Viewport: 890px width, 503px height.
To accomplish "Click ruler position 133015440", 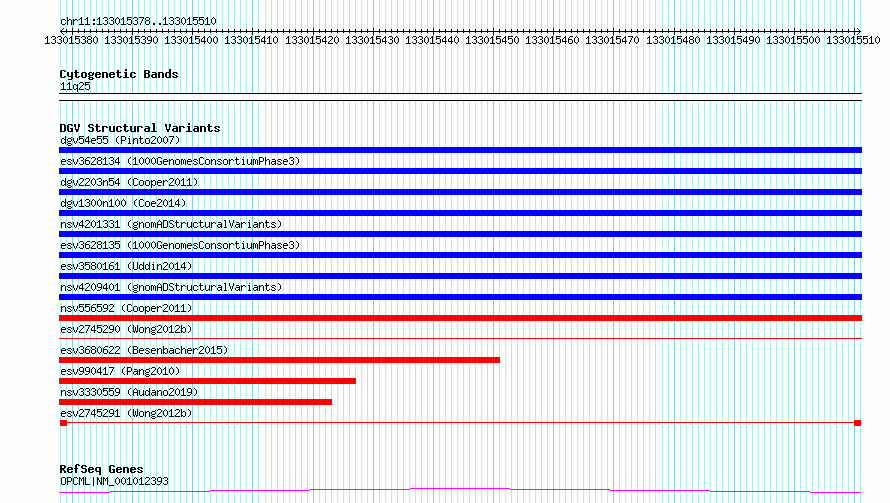I will (432, 40).
